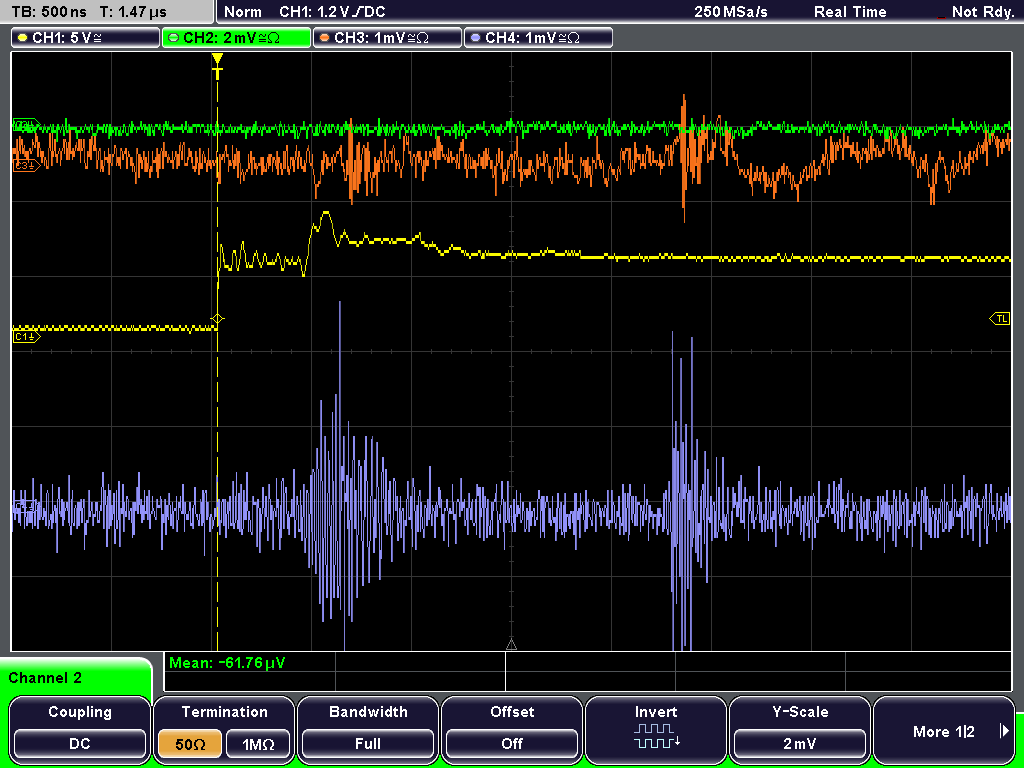This screenshot has width=1024, height=768.
Task: Select the CH2: 2 mV channel tab
Action: 236,38
